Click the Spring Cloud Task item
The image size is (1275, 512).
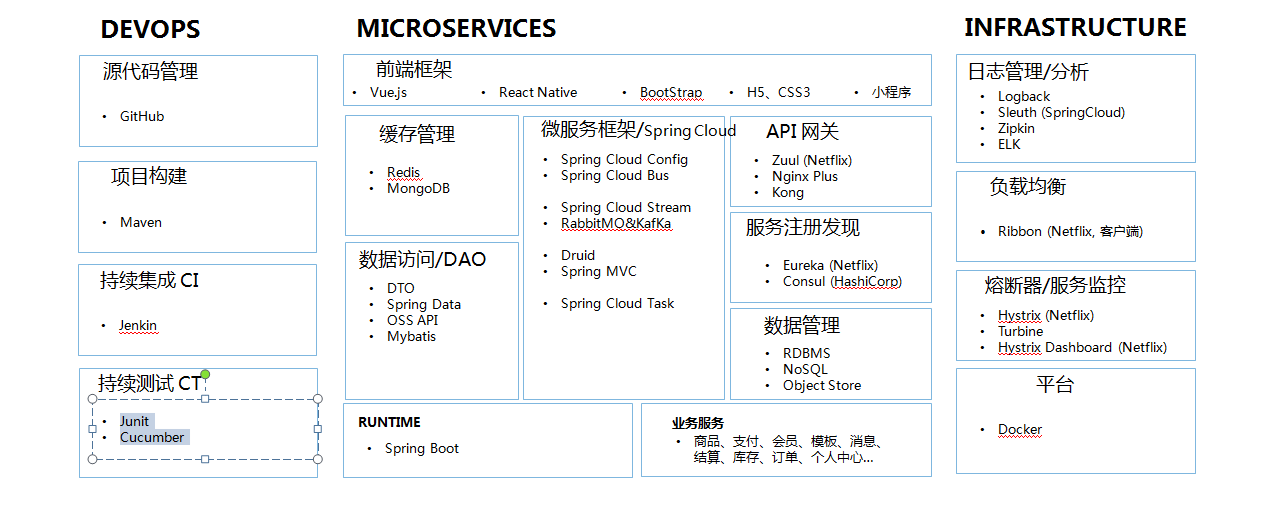pyautogui.click(x=617, y=303)
